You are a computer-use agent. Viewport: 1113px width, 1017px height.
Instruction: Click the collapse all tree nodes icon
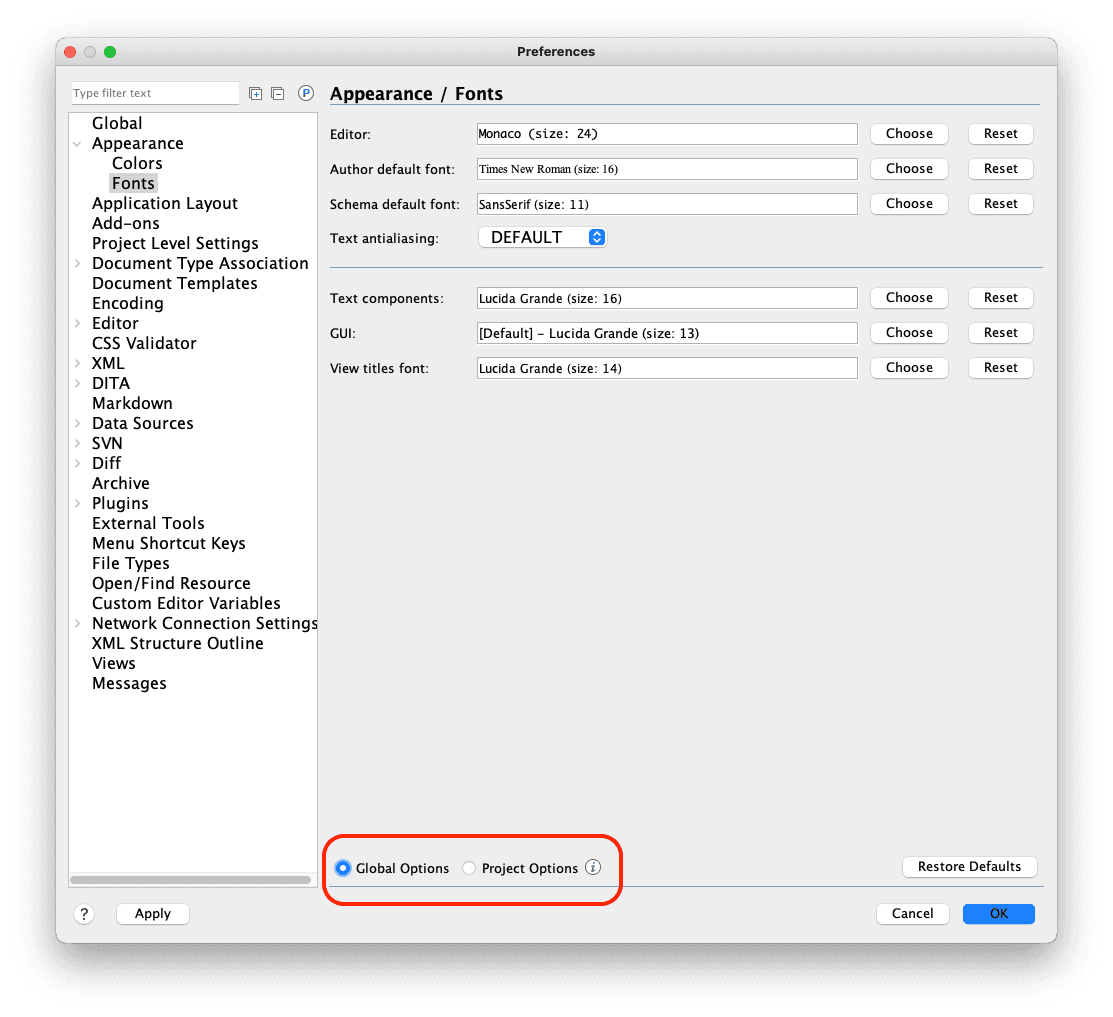pos(278,93)
